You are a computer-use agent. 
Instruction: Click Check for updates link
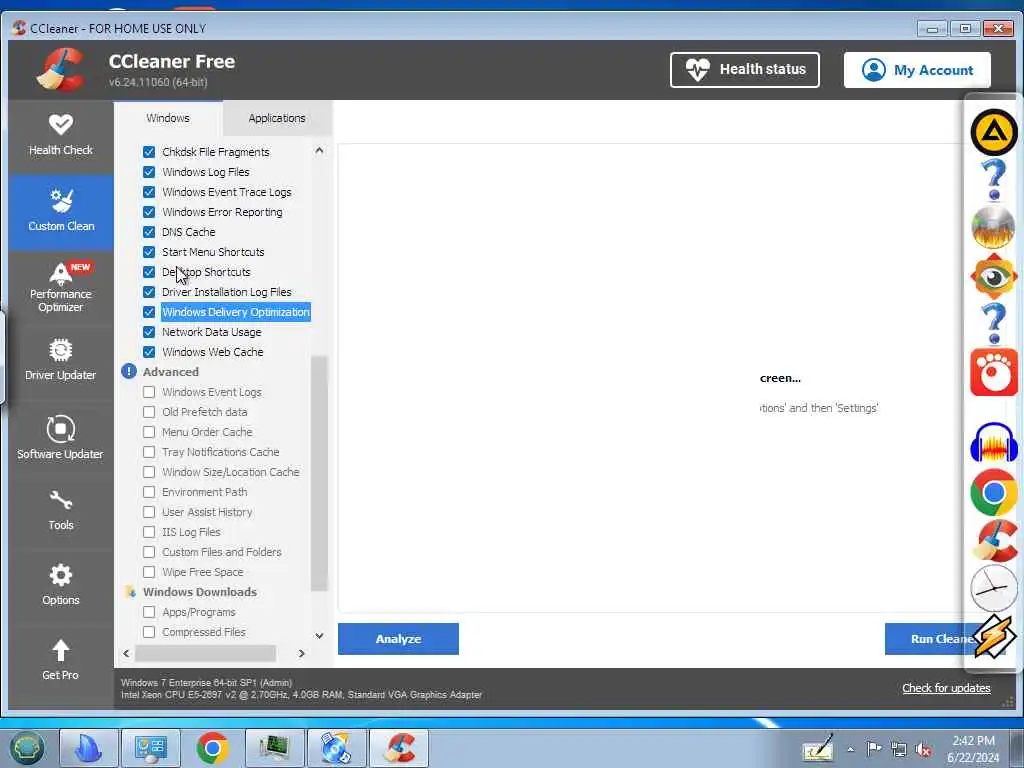pos(946,688)
